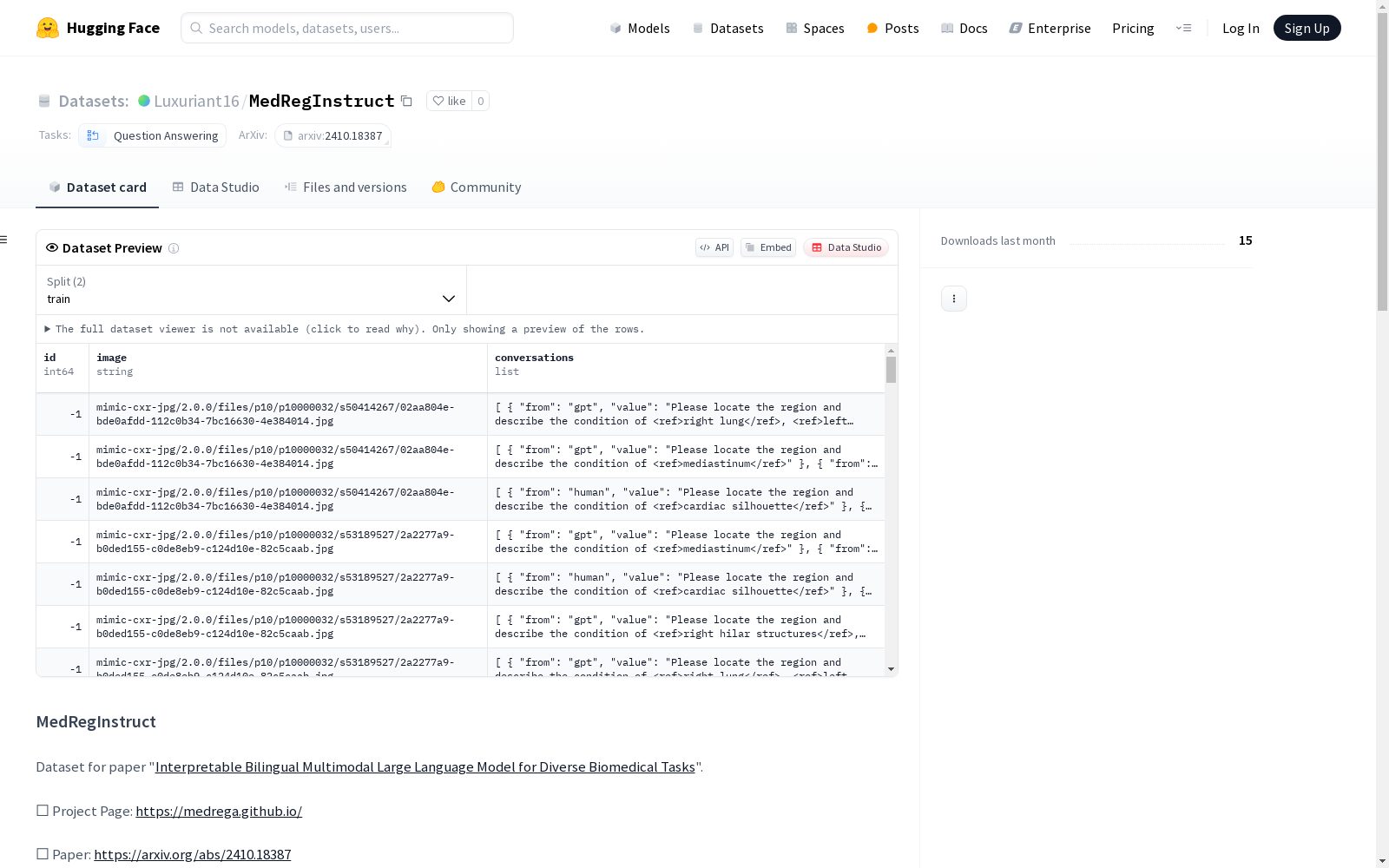
Task: Click the conversations cell mentioning right hilar structures
Action: pyautogui.click(x=686, y=627)
